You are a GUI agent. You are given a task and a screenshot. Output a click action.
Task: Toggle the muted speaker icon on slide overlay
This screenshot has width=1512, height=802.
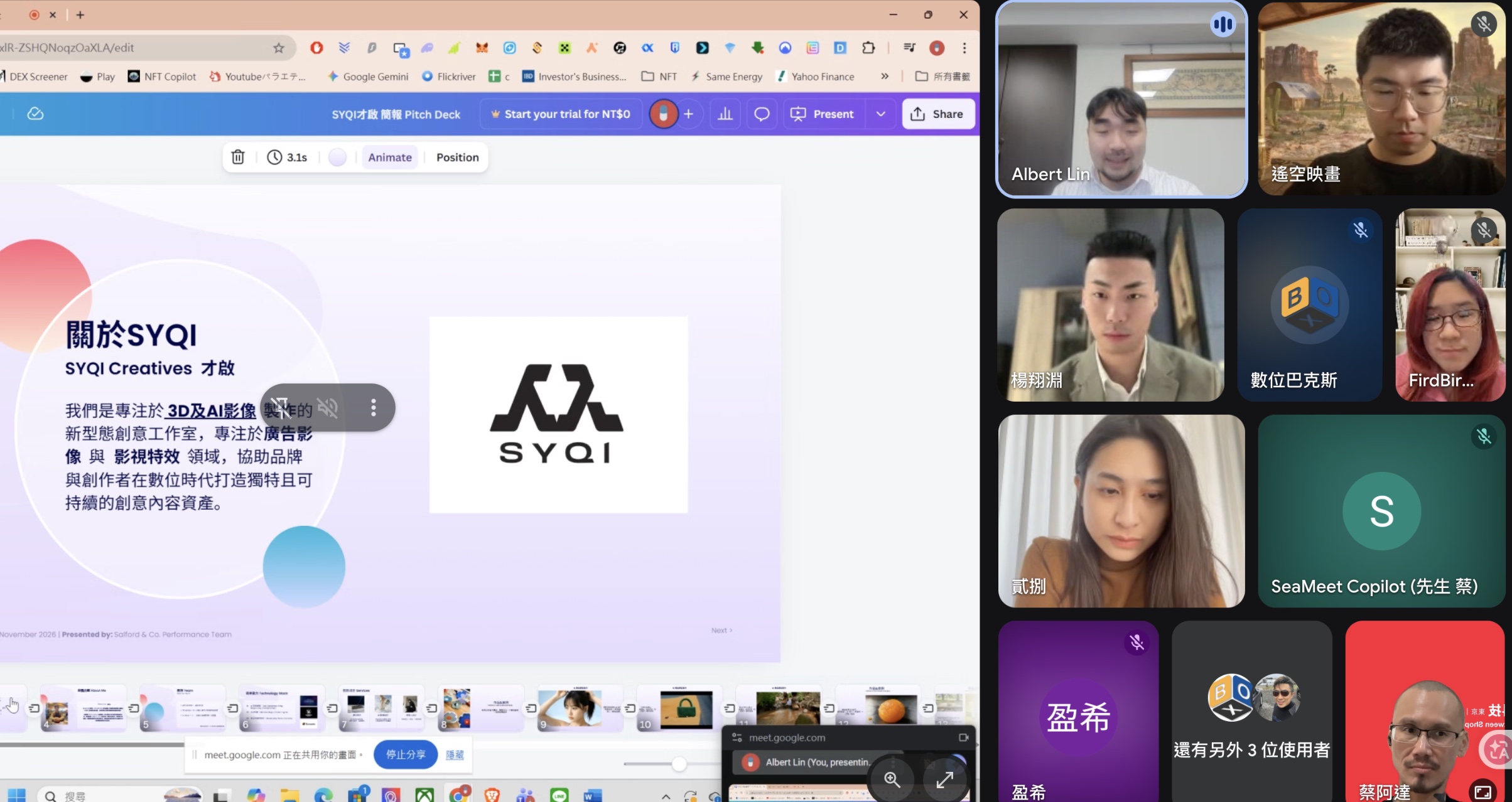pos(327,408)
